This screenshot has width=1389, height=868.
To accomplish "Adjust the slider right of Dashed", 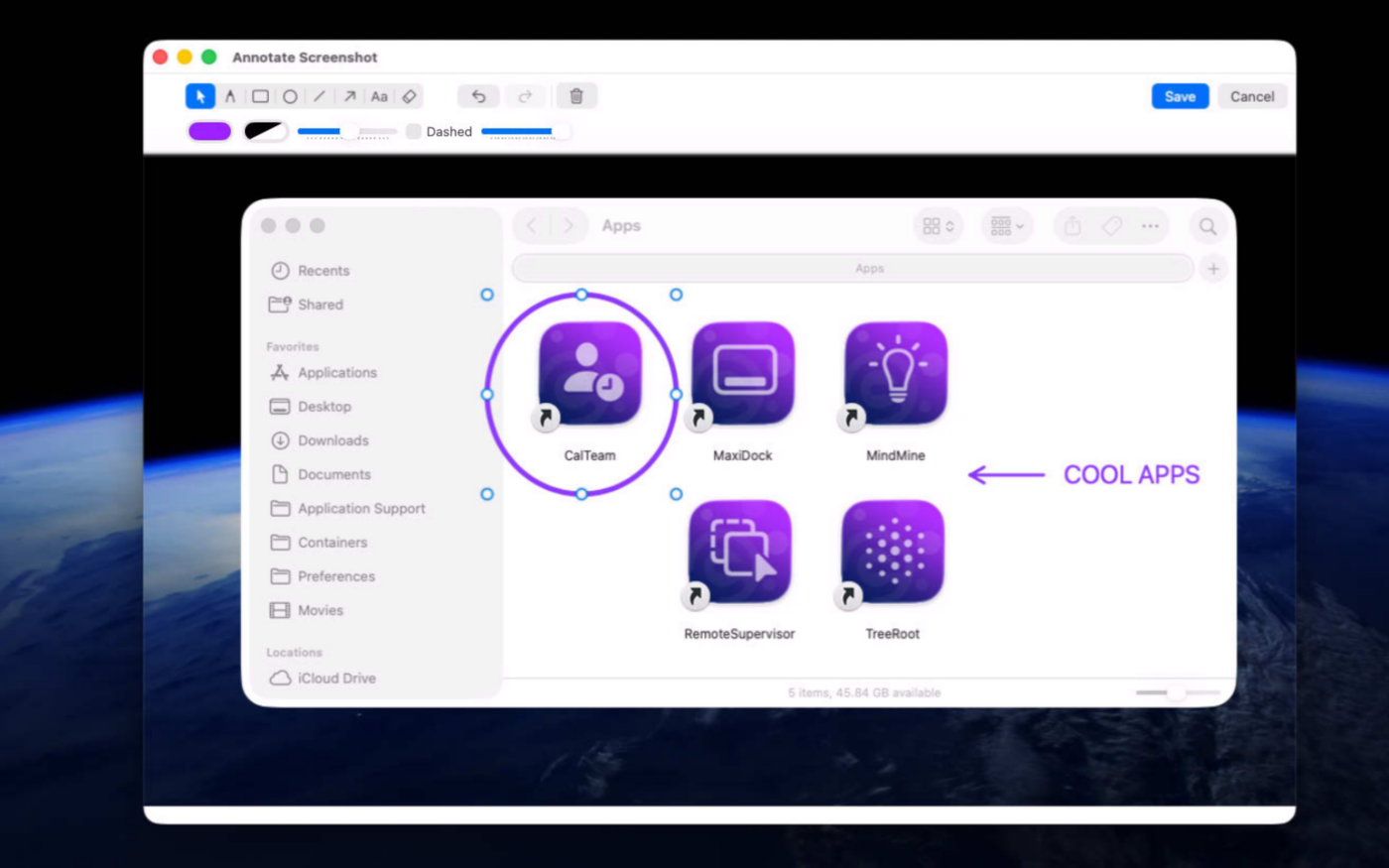I will coord(526,131).
